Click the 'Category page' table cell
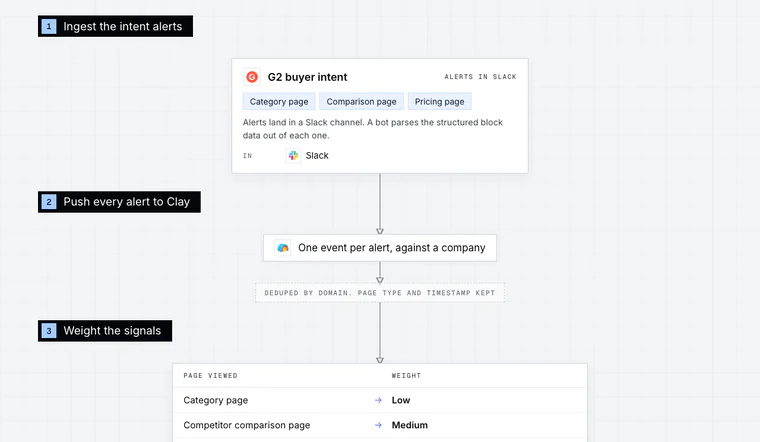 (x=216, y=400)
